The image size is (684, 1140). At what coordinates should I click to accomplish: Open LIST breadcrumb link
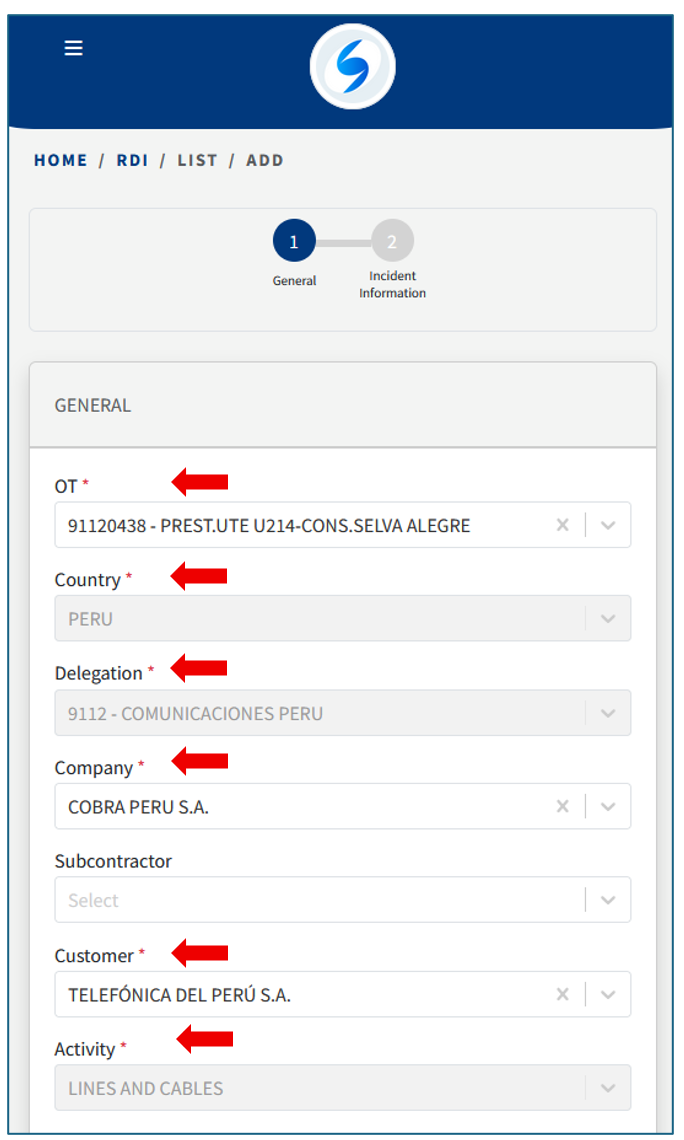tap(197, 160)
